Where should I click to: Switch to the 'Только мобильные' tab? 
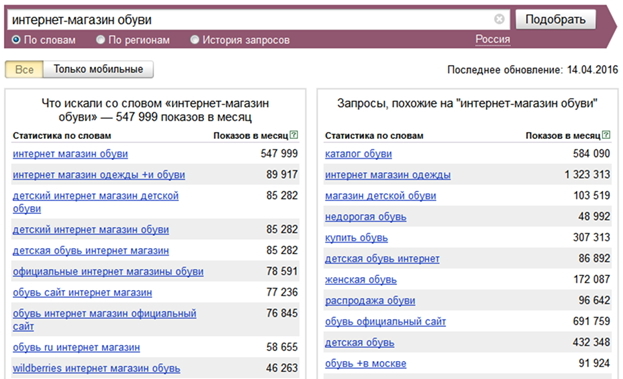click(98, 70)
